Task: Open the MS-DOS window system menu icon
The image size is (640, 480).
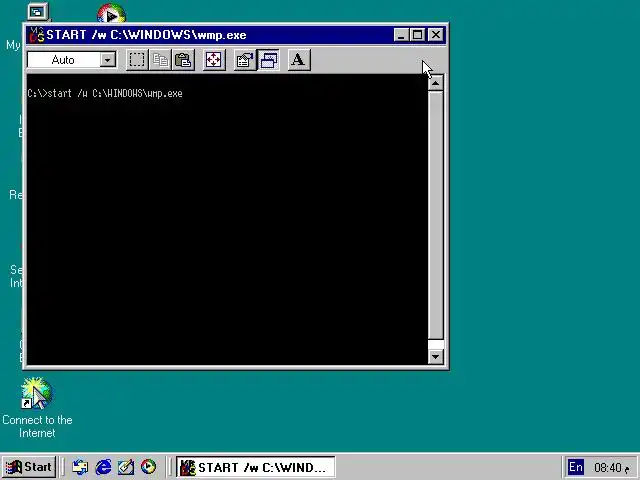Action: pyautogui.click(x=37, y=35)
